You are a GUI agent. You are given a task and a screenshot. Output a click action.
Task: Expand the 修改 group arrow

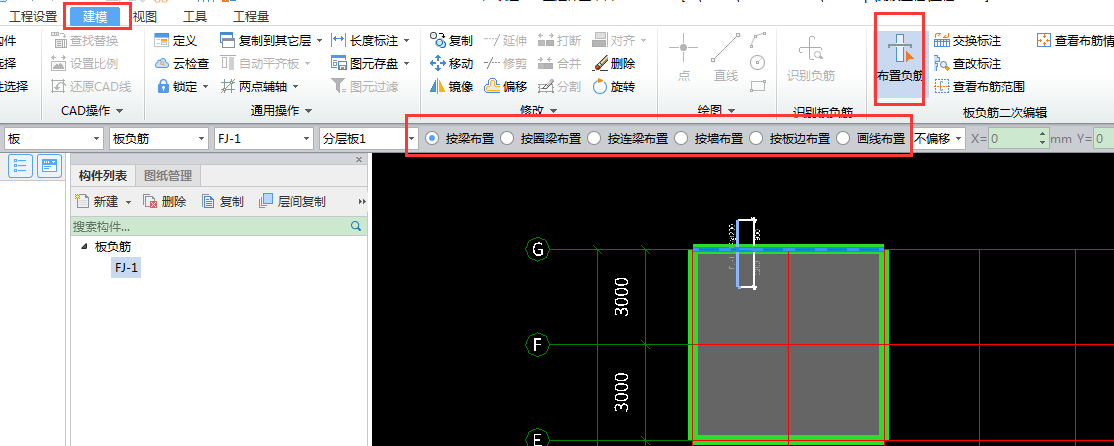(553, 111)
